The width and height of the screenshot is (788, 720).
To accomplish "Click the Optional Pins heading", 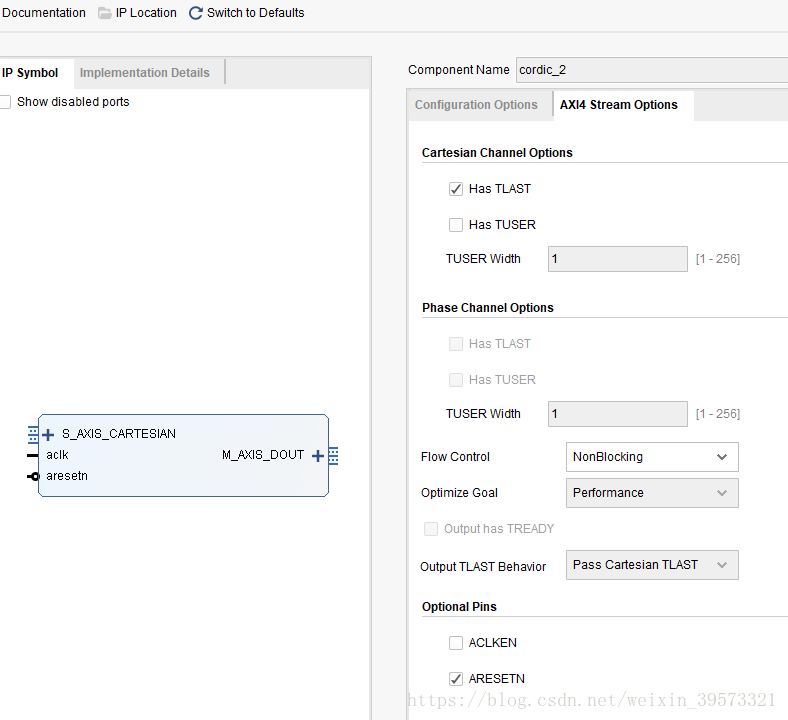I will click(459, 607).
